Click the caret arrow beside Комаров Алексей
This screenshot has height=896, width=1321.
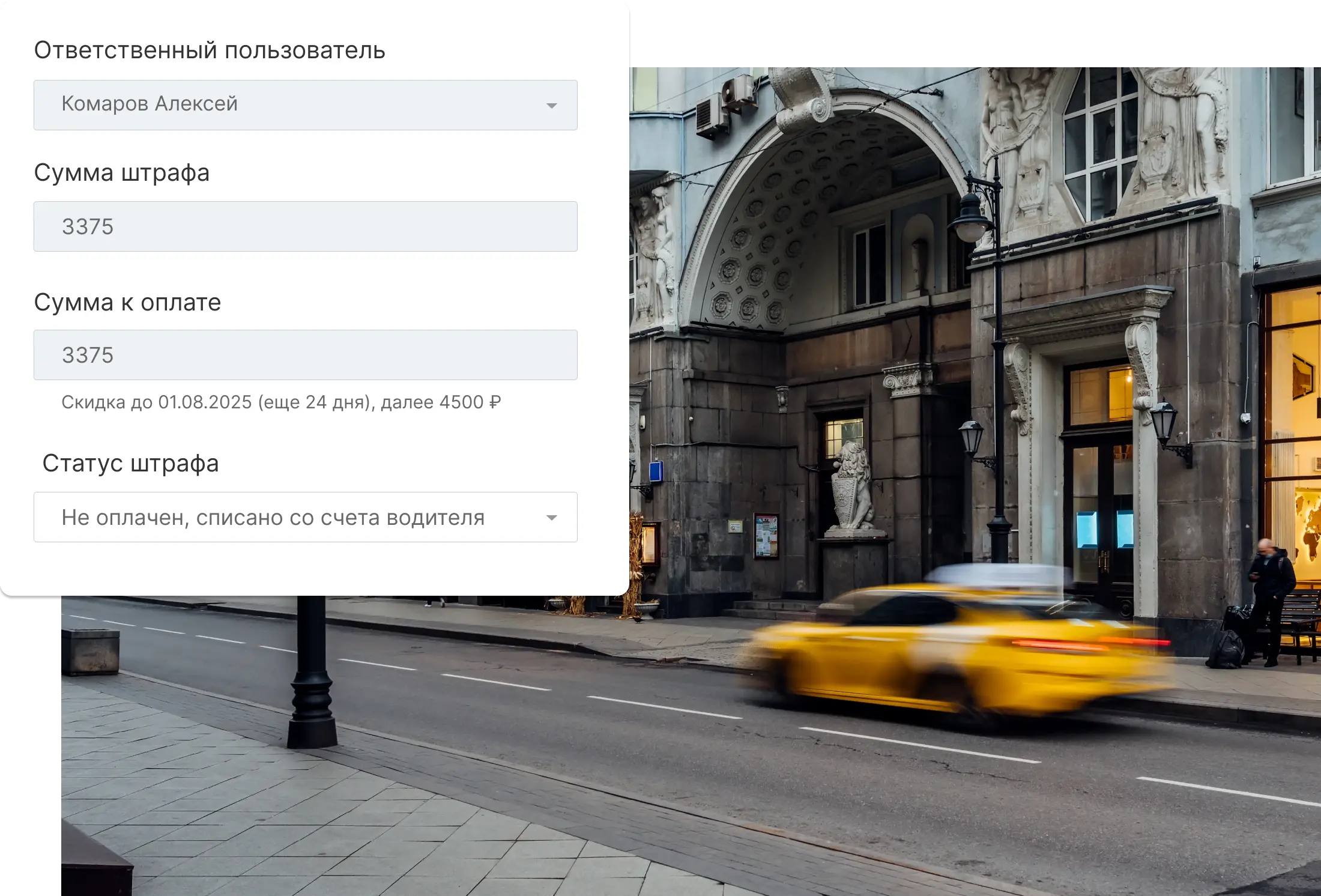[551, 106]
